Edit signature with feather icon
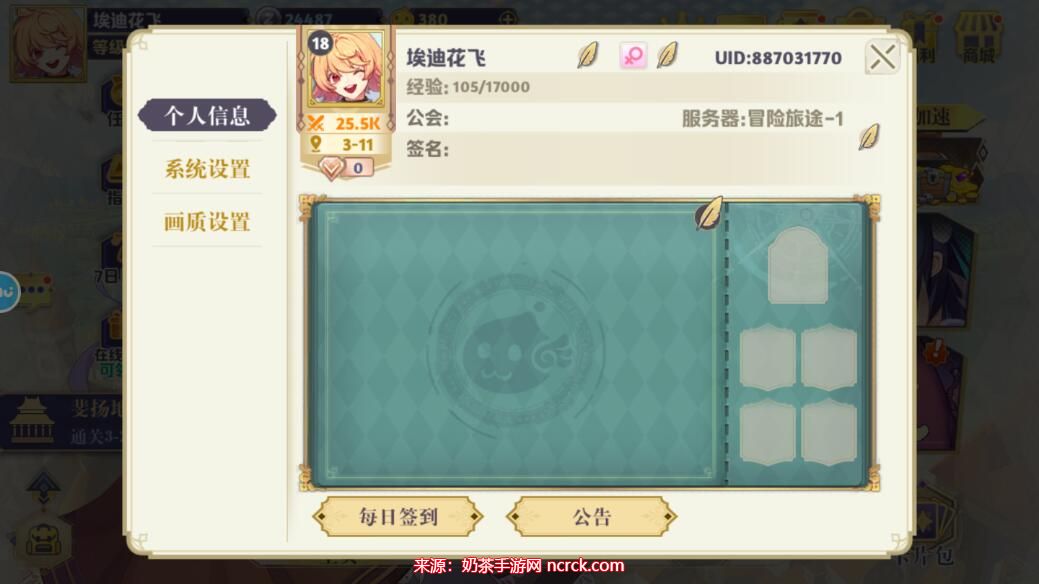Viewport: 1039px width, 584px height. coord(869,137)
